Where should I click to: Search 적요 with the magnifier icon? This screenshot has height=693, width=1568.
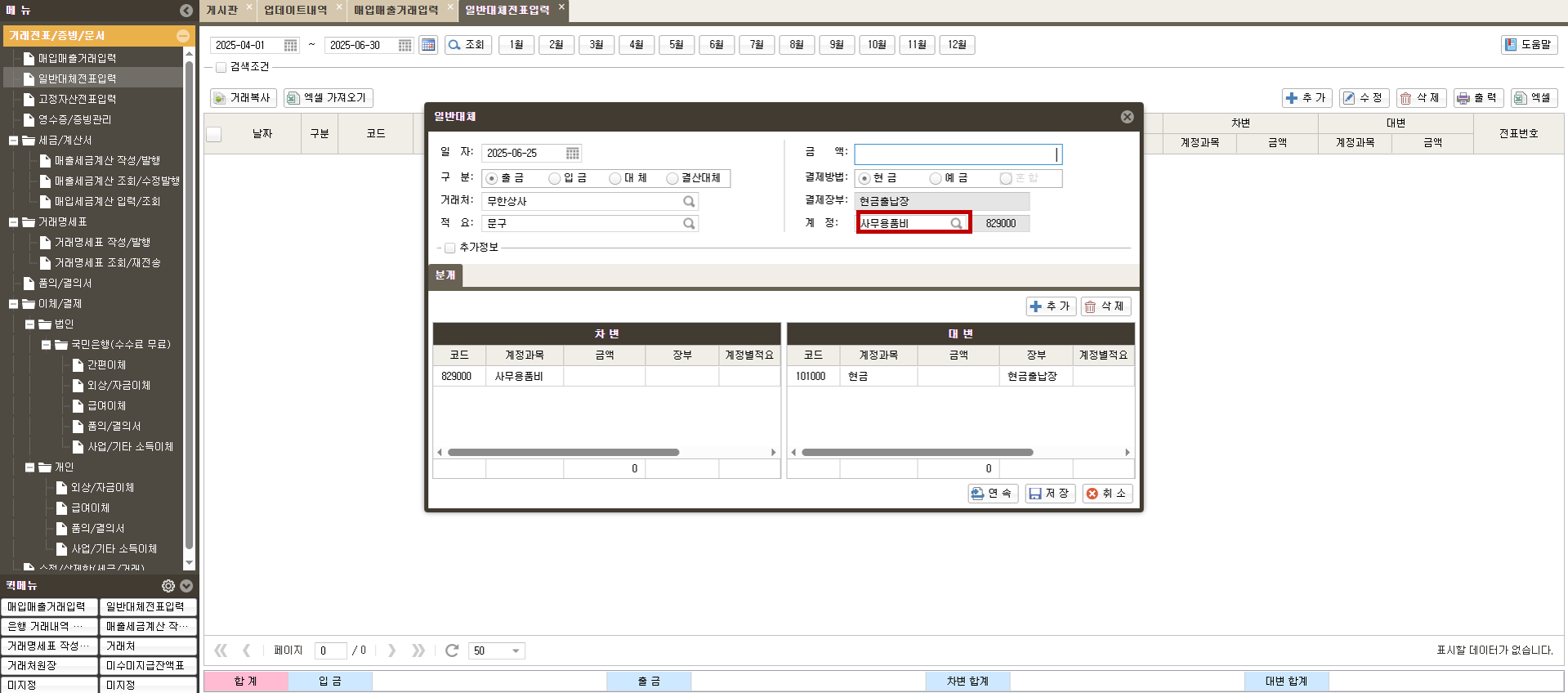[x=689, y=223]
